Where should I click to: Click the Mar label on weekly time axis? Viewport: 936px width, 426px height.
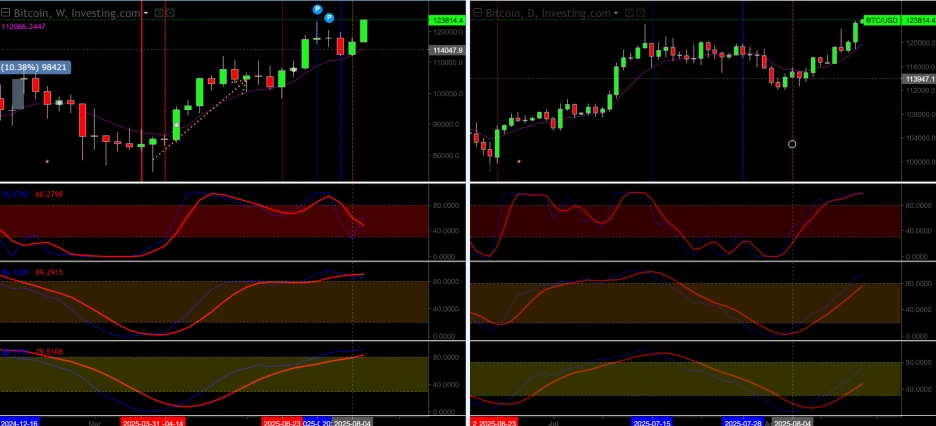pyautogui.click(x=94, y=422)
